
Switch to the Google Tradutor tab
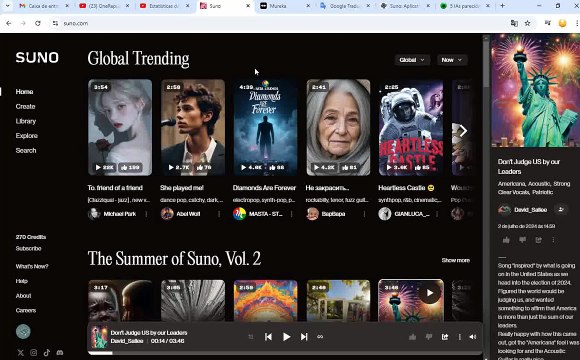pos(345,6)
